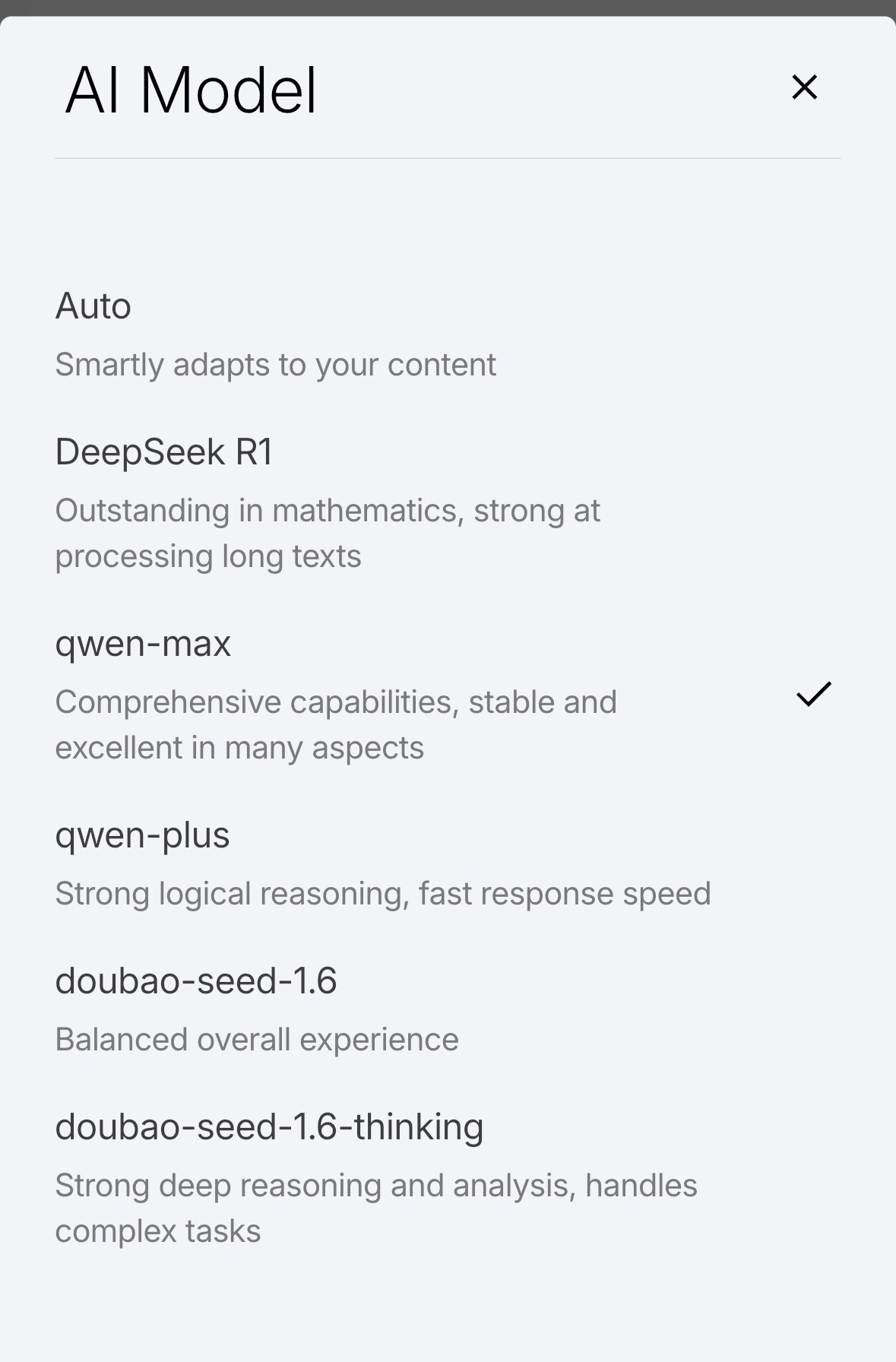Click 'Smartly adapts to your content' description
Screen dimensions: 896x1362
pyautogui.click(x=275, y=365)
